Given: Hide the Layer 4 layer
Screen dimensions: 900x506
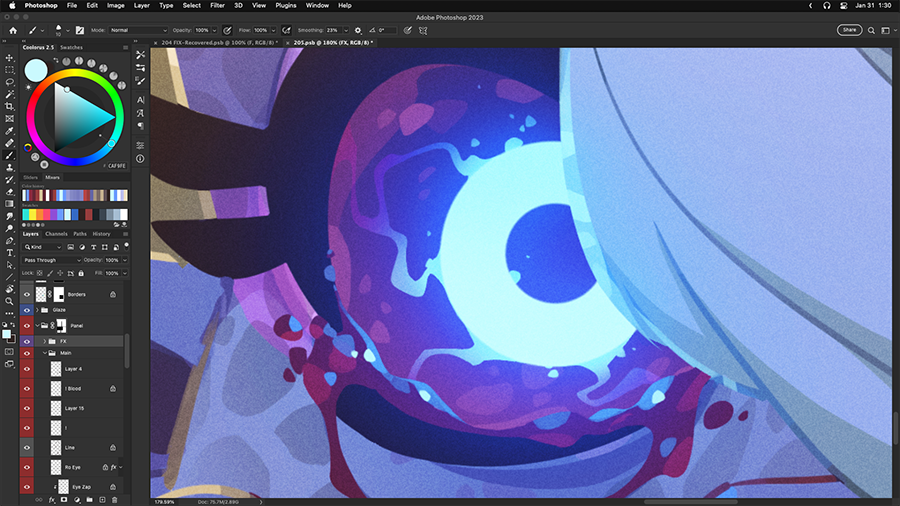Looking at the screenshot, I should coord(27,369).
